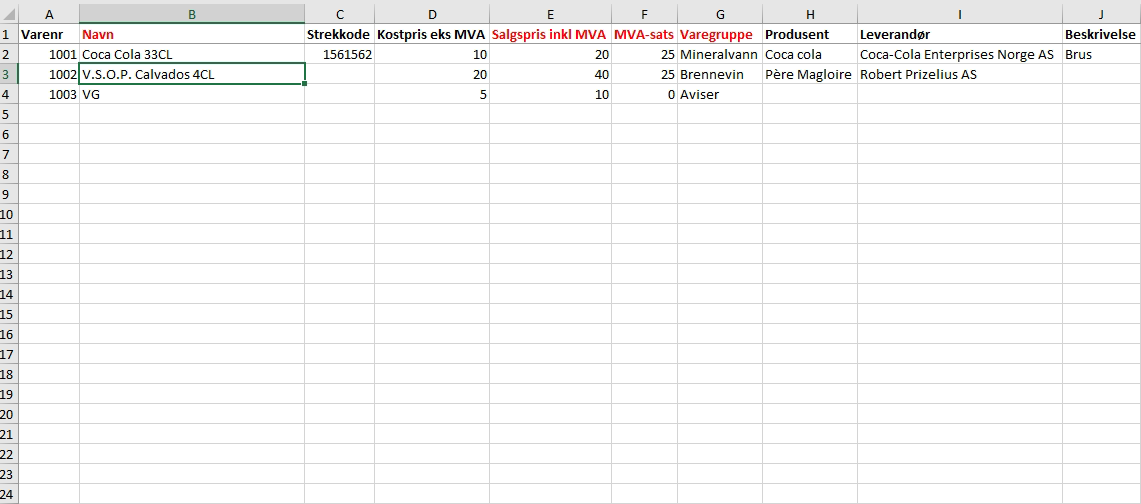
Task: Select row 2 header
Action: pyautogui.click(x=9, y=54)
